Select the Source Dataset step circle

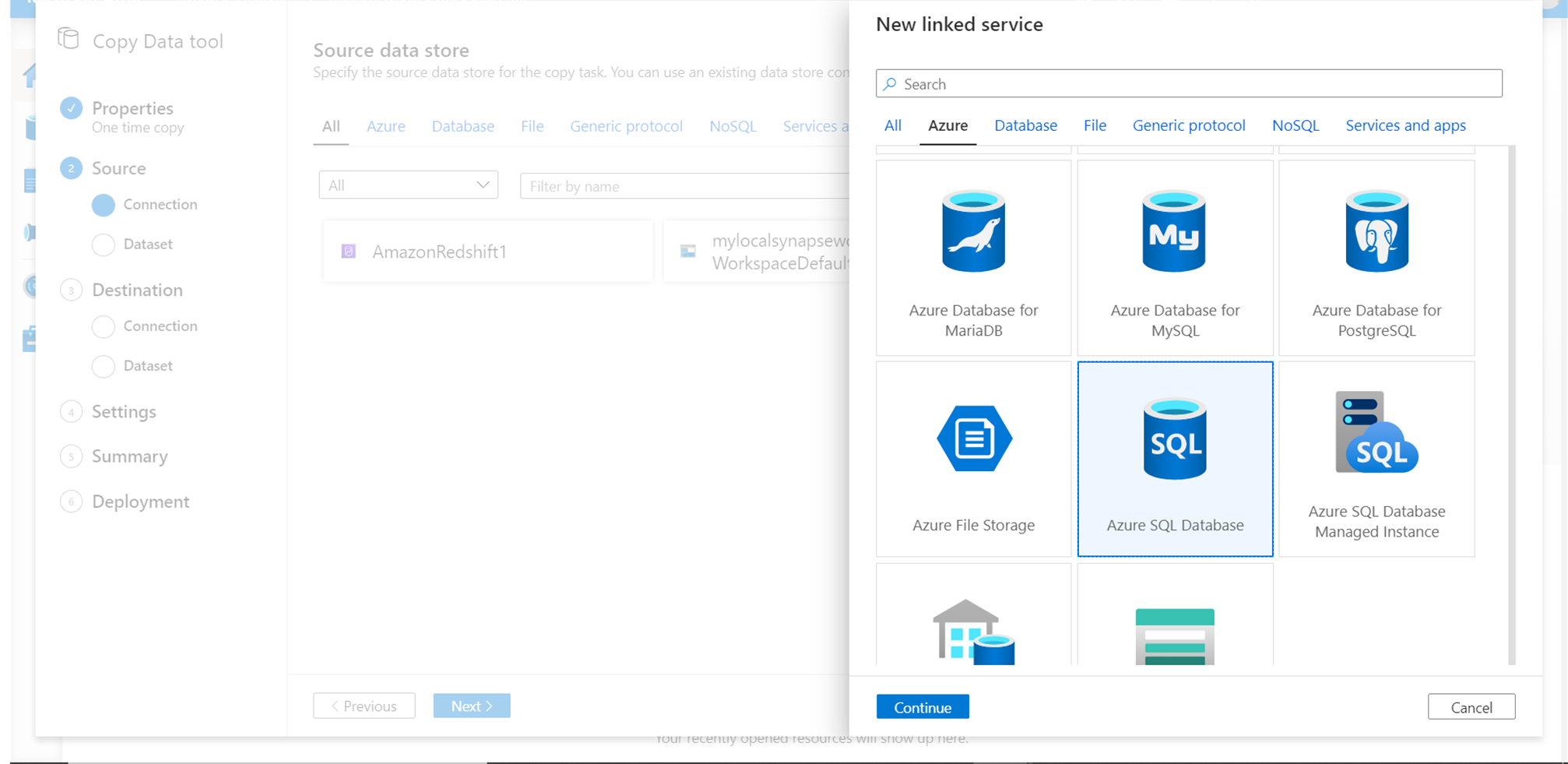[103, 245]
